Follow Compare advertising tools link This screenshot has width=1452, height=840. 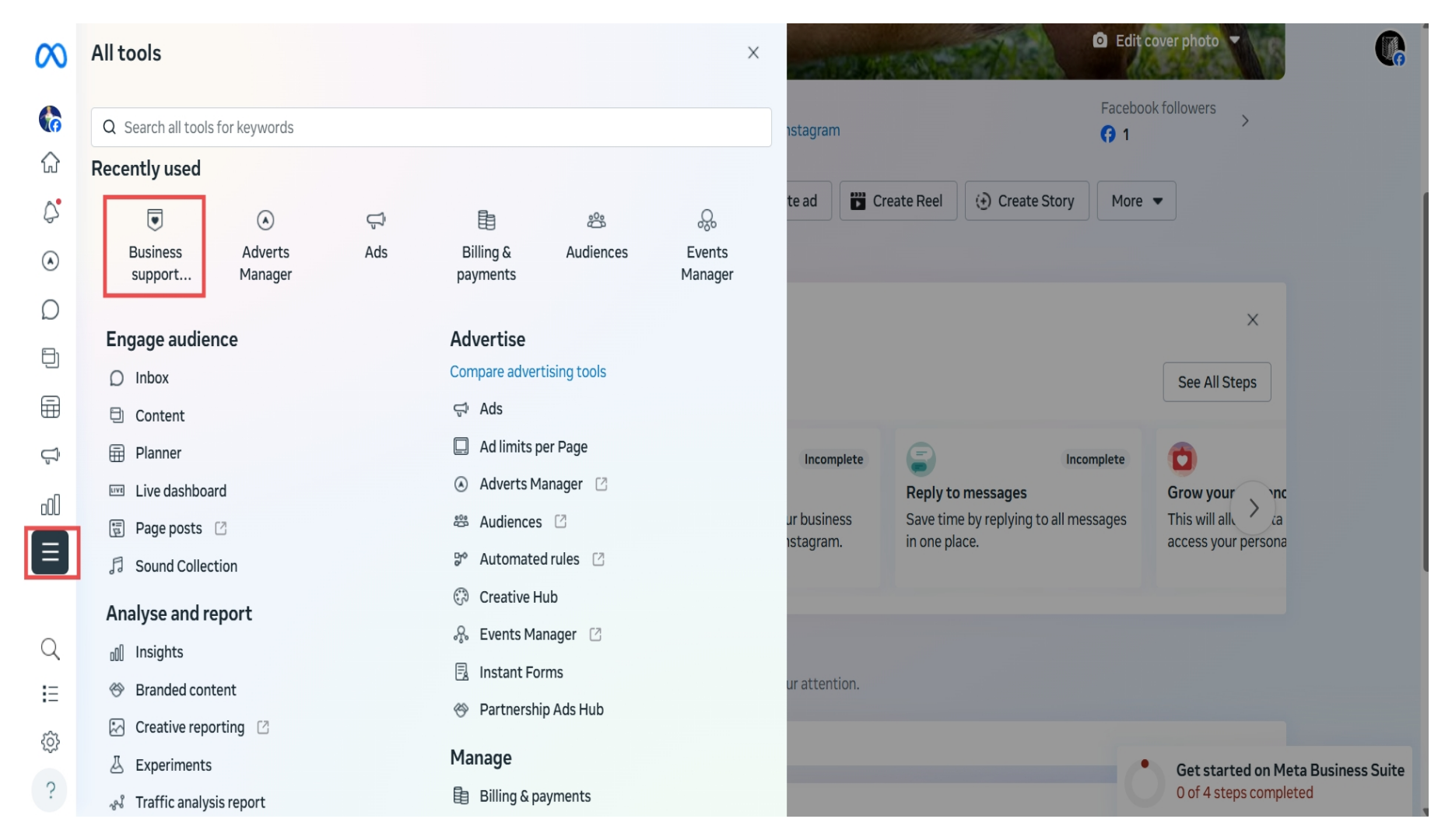(x=528, y=372)
